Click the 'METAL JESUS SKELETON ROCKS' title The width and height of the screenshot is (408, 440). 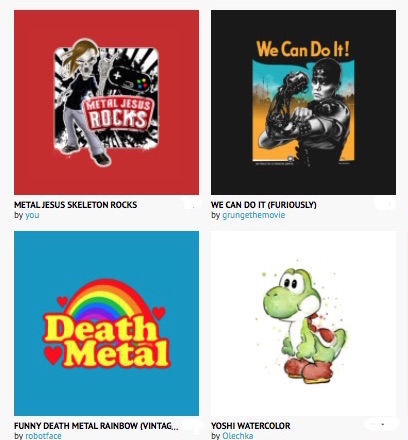75,205
